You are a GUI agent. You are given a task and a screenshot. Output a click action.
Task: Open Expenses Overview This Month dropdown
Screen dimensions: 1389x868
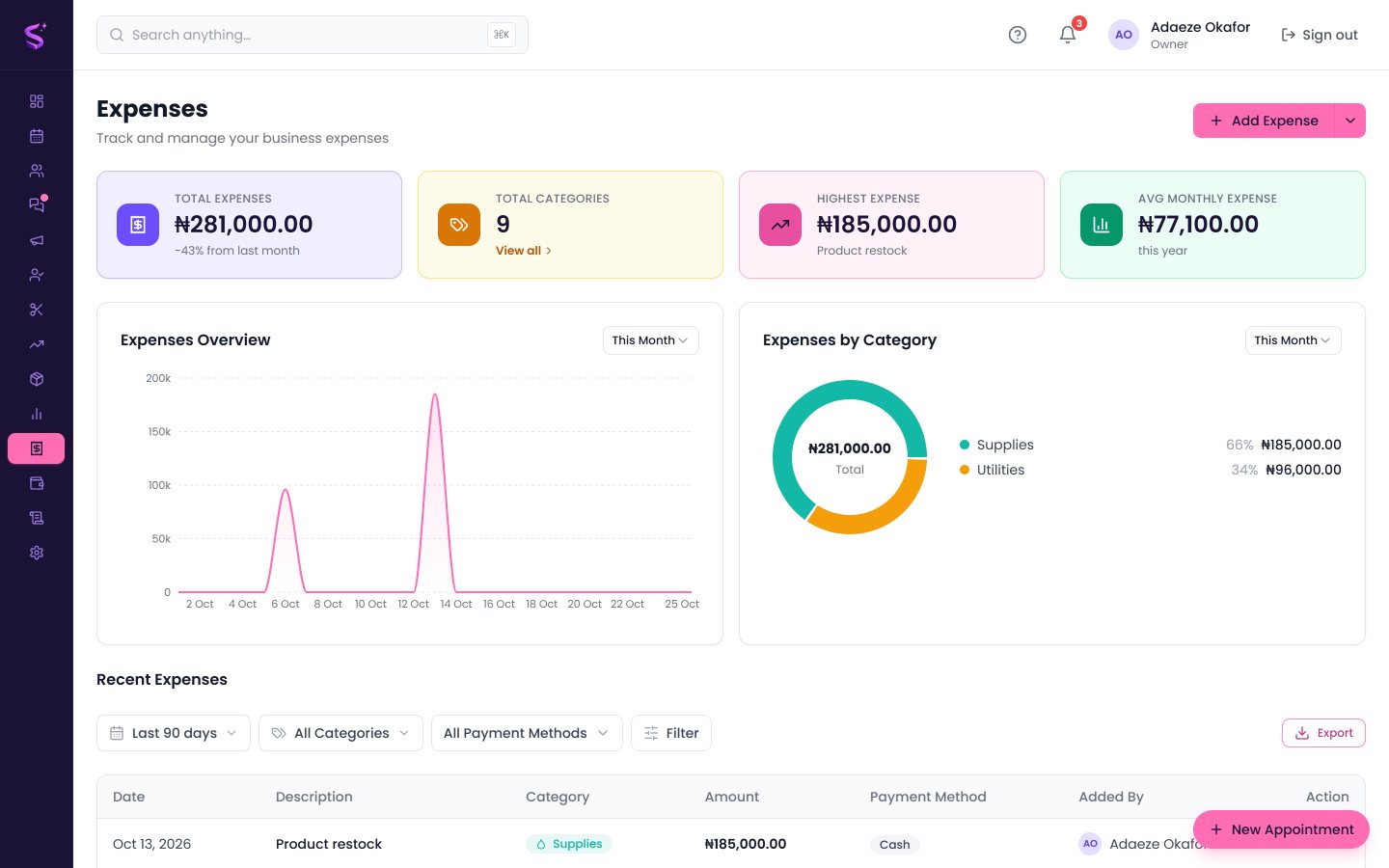tap(651, 340)
